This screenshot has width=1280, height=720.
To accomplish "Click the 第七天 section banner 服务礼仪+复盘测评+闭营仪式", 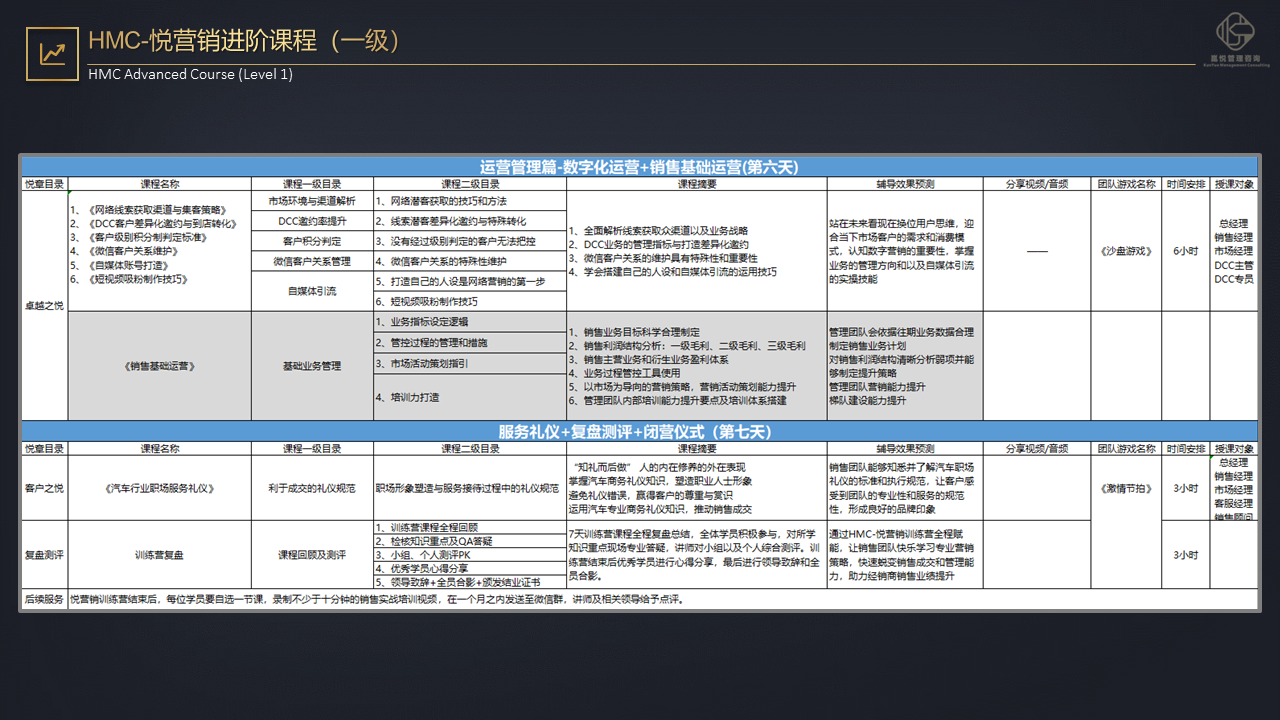I will click(x=639, y=432).
